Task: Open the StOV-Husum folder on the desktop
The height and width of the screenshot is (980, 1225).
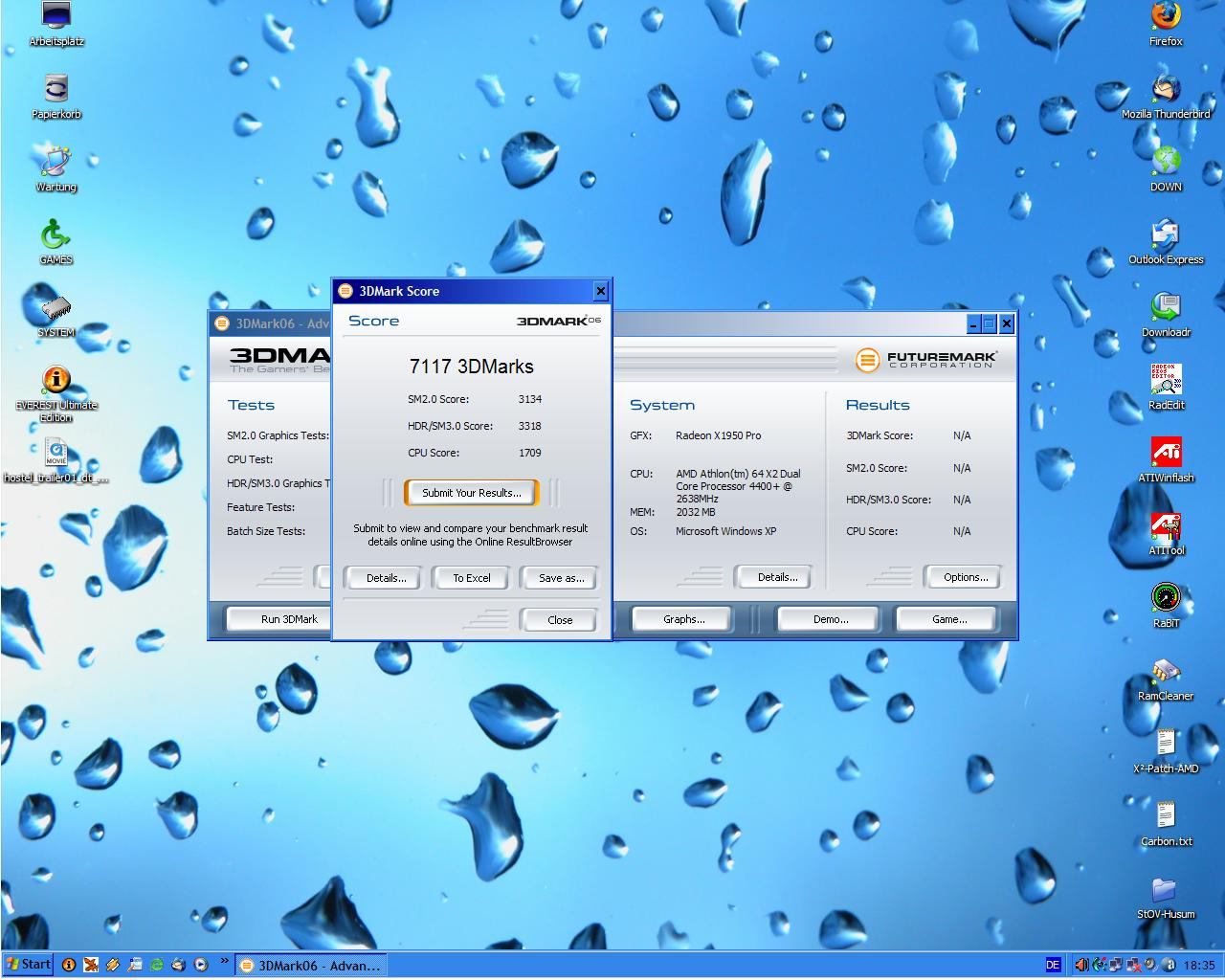Action: (1166, 897)
